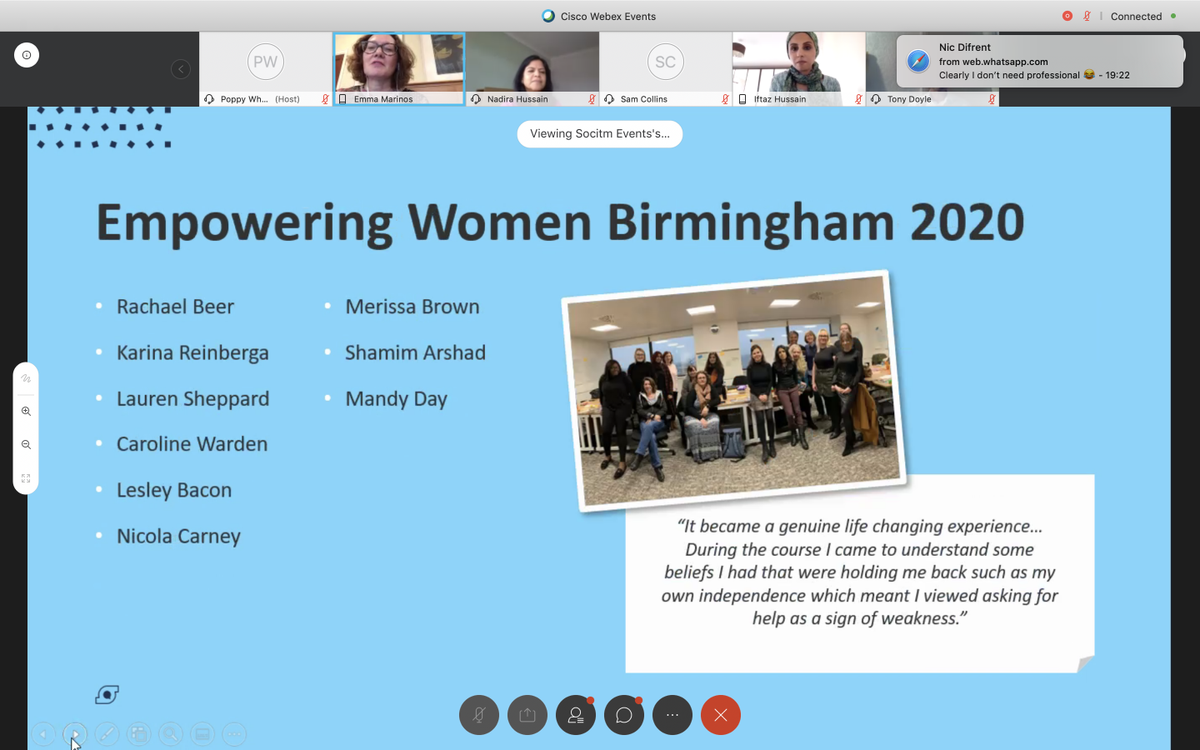This screenshot has width=1200, height=750.
Task: Click Tony Doyle participant name
Action: [909, 100]
